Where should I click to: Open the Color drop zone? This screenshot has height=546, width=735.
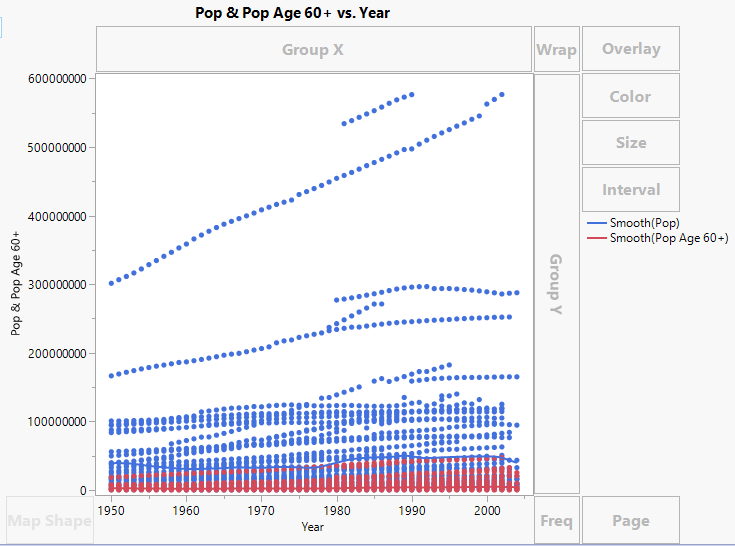tap(631, 96)
